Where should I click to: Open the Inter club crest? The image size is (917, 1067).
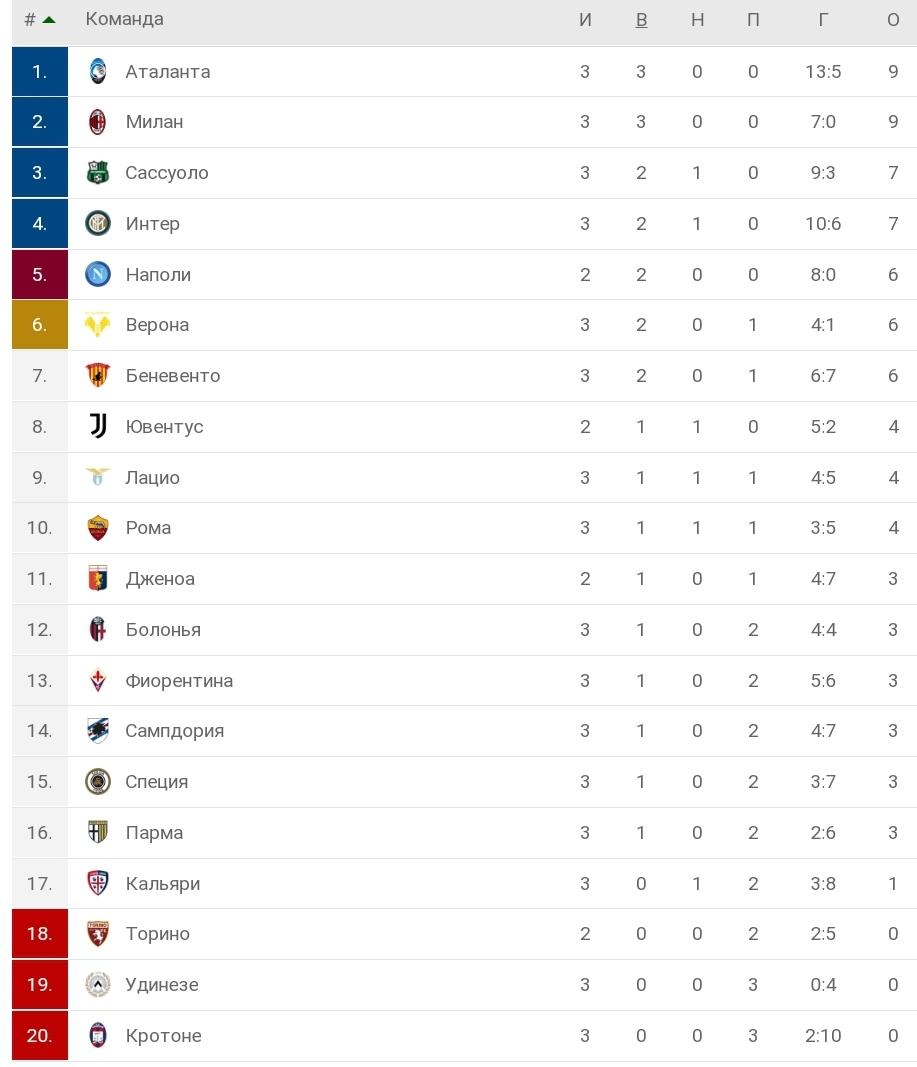pos(96,223)
